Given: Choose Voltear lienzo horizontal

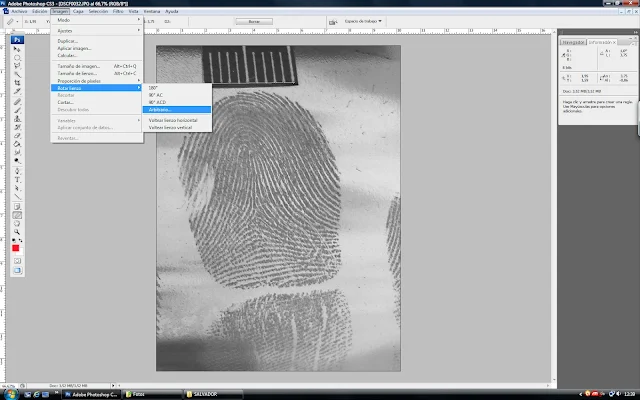Looking at the screenshot, I should (177, 120).
